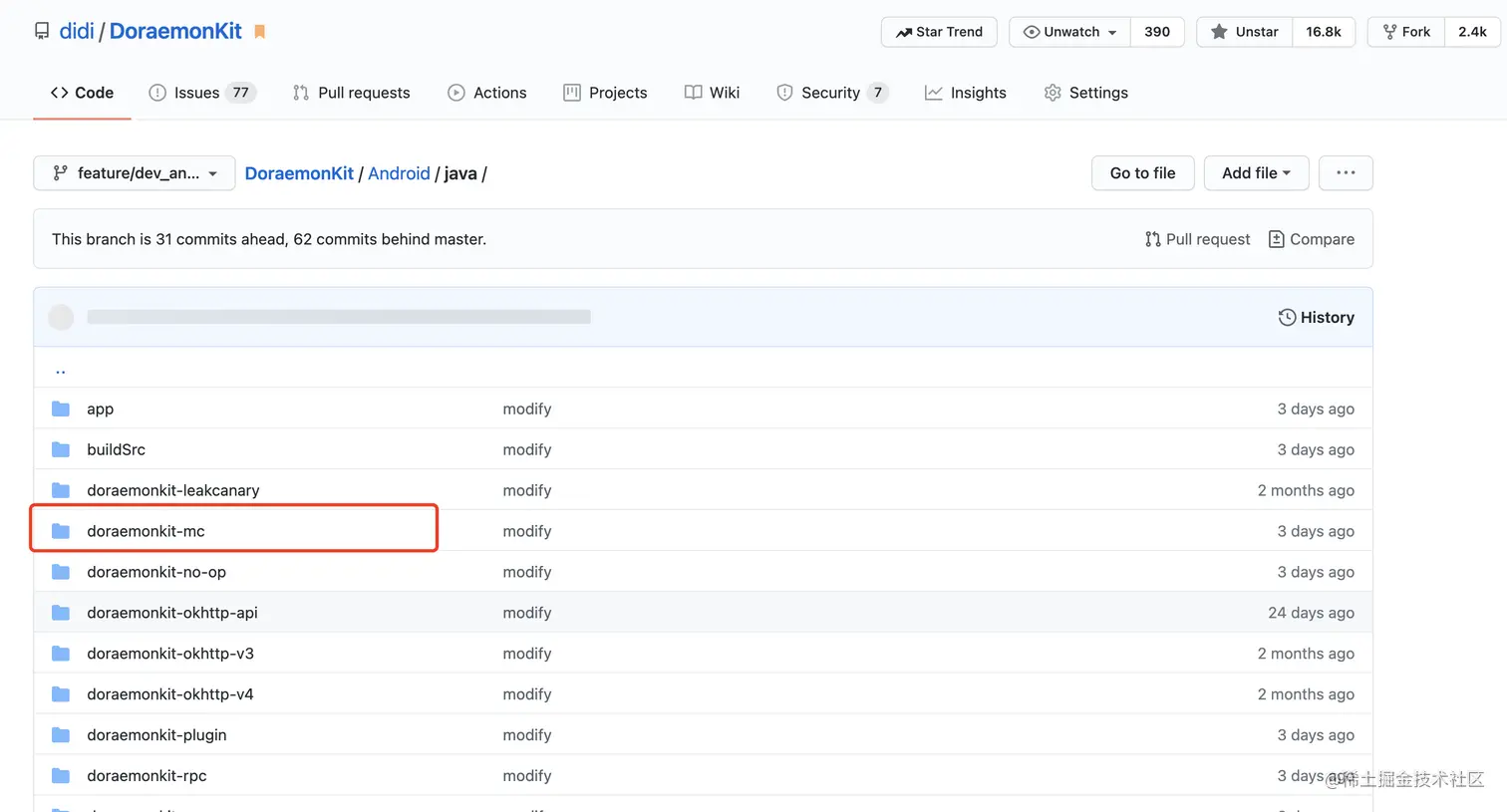Click the Issues circle icon
The width and height of the screenshot is (1507, 812).
pos(157,93)
